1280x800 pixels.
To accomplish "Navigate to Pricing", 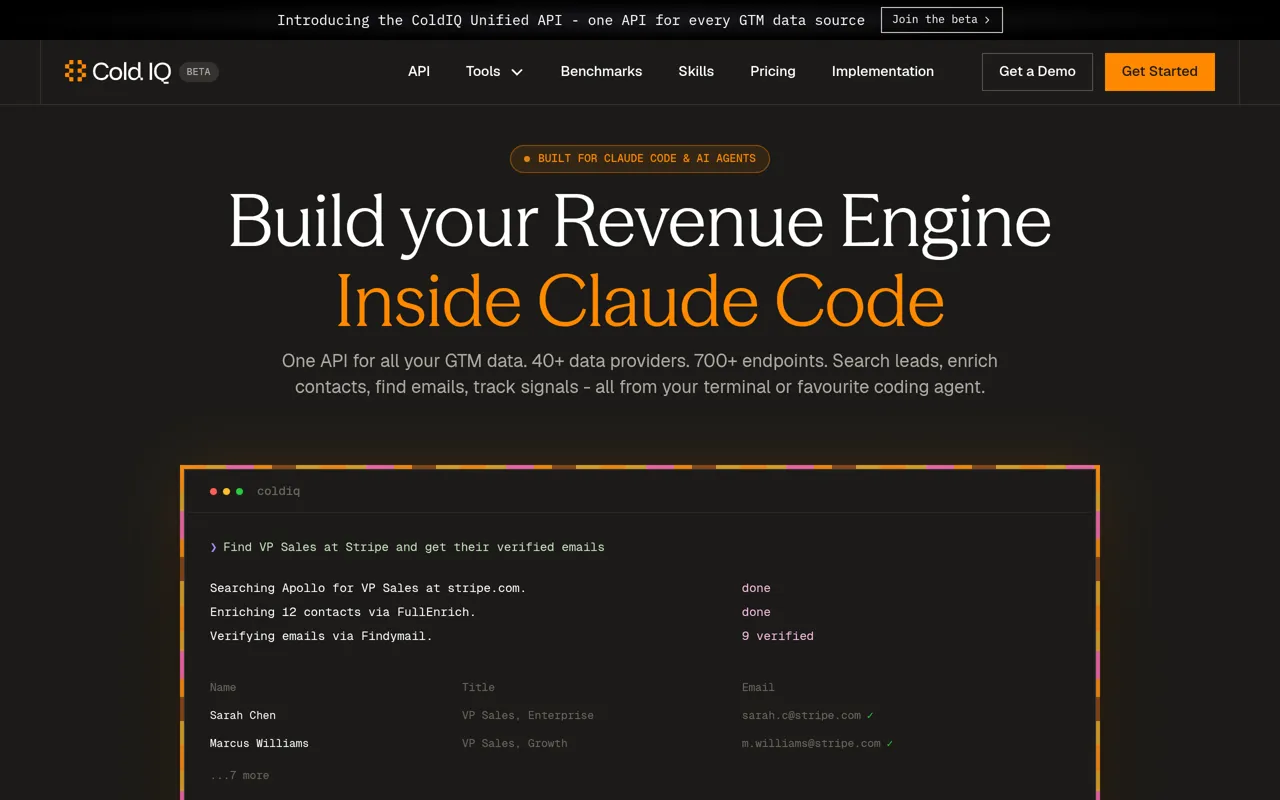I will [773, 71].
